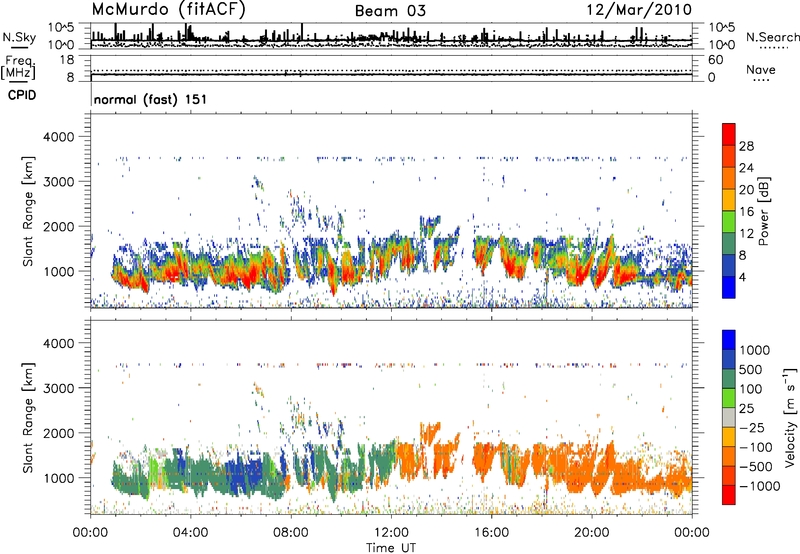Select the '2000' range tick of the power panel

pos(59,226)
